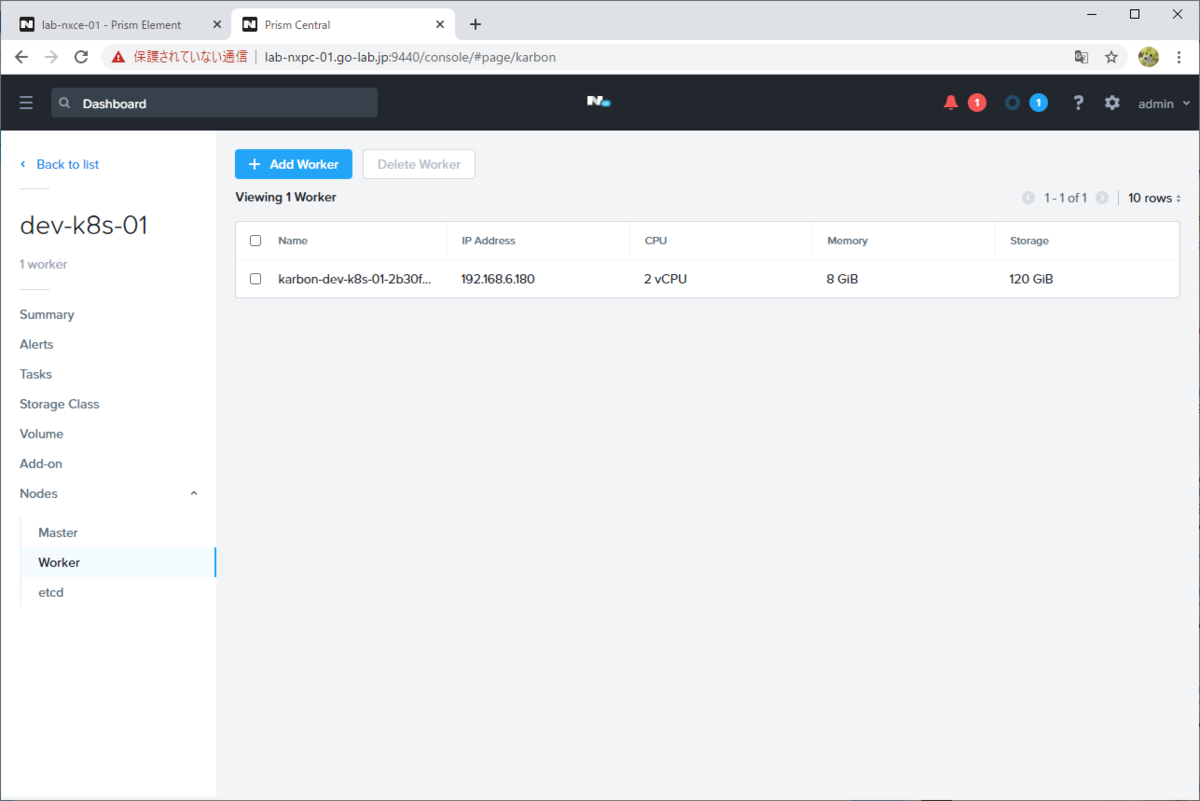Click the 120 GiB storage cell
The height and width of the screenshot is (801, 1200).
[1031, 279]
